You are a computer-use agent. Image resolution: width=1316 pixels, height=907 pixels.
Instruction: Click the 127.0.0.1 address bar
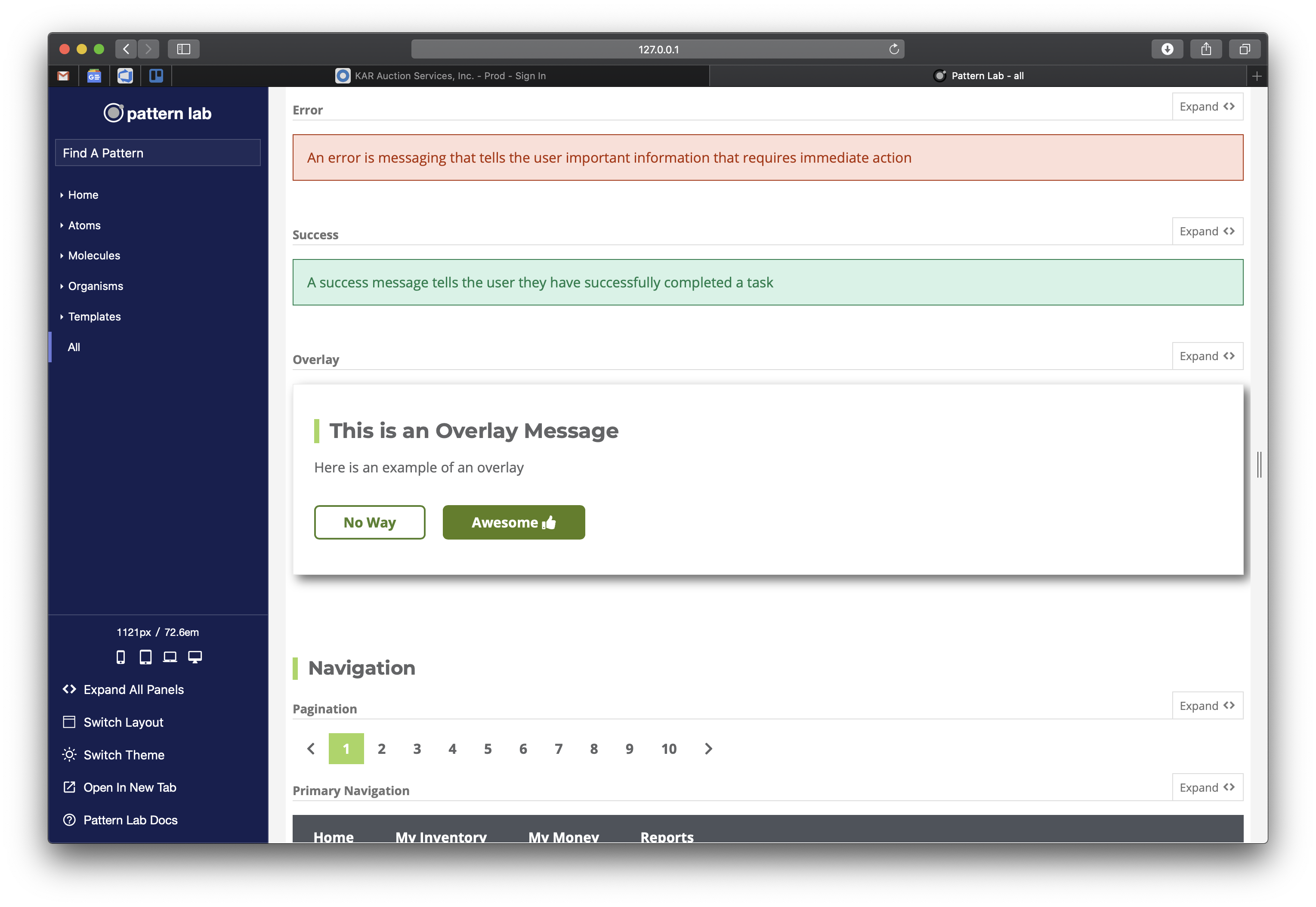pyautogui.click(x=658, y=49)
